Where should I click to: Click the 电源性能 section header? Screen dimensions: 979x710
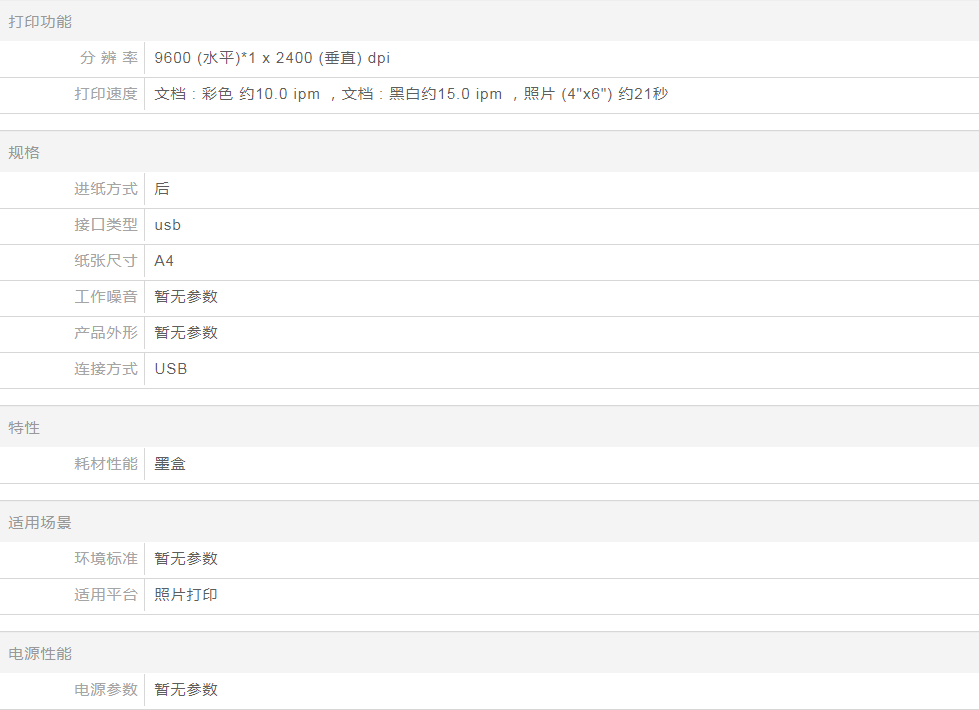[40, 654]
